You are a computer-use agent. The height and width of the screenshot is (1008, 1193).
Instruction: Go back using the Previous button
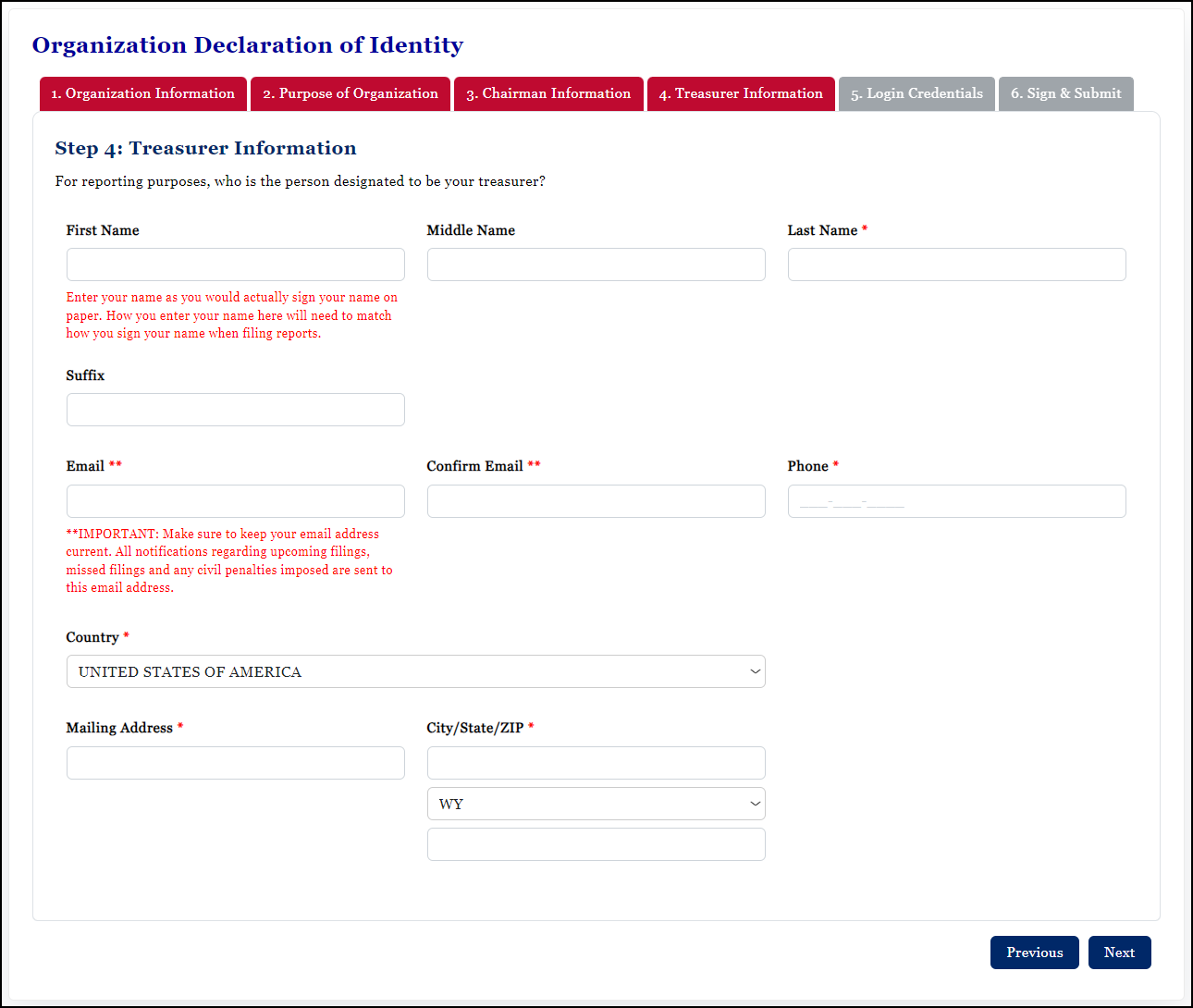(x=1034, y=952)
